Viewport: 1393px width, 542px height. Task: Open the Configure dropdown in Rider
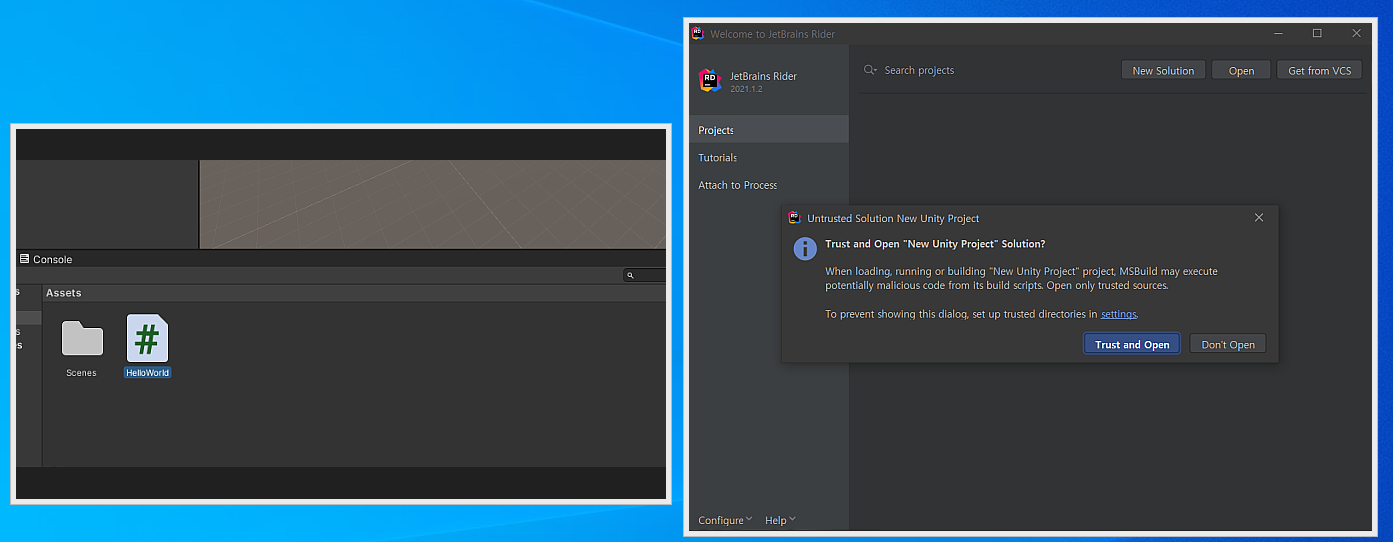tap(725, 520)
